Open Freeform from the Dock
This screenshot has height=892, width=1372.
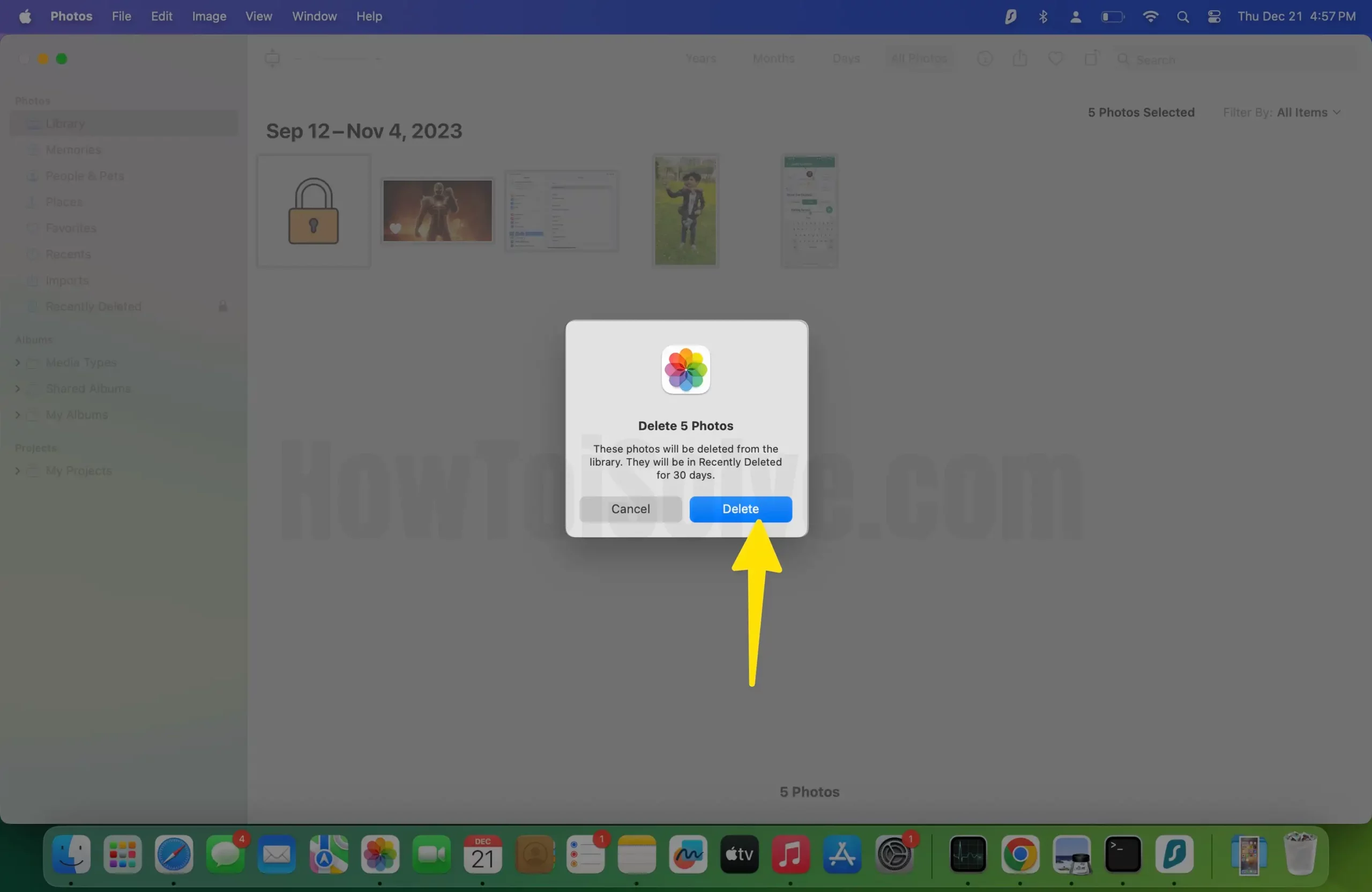(x=688, y=853)
